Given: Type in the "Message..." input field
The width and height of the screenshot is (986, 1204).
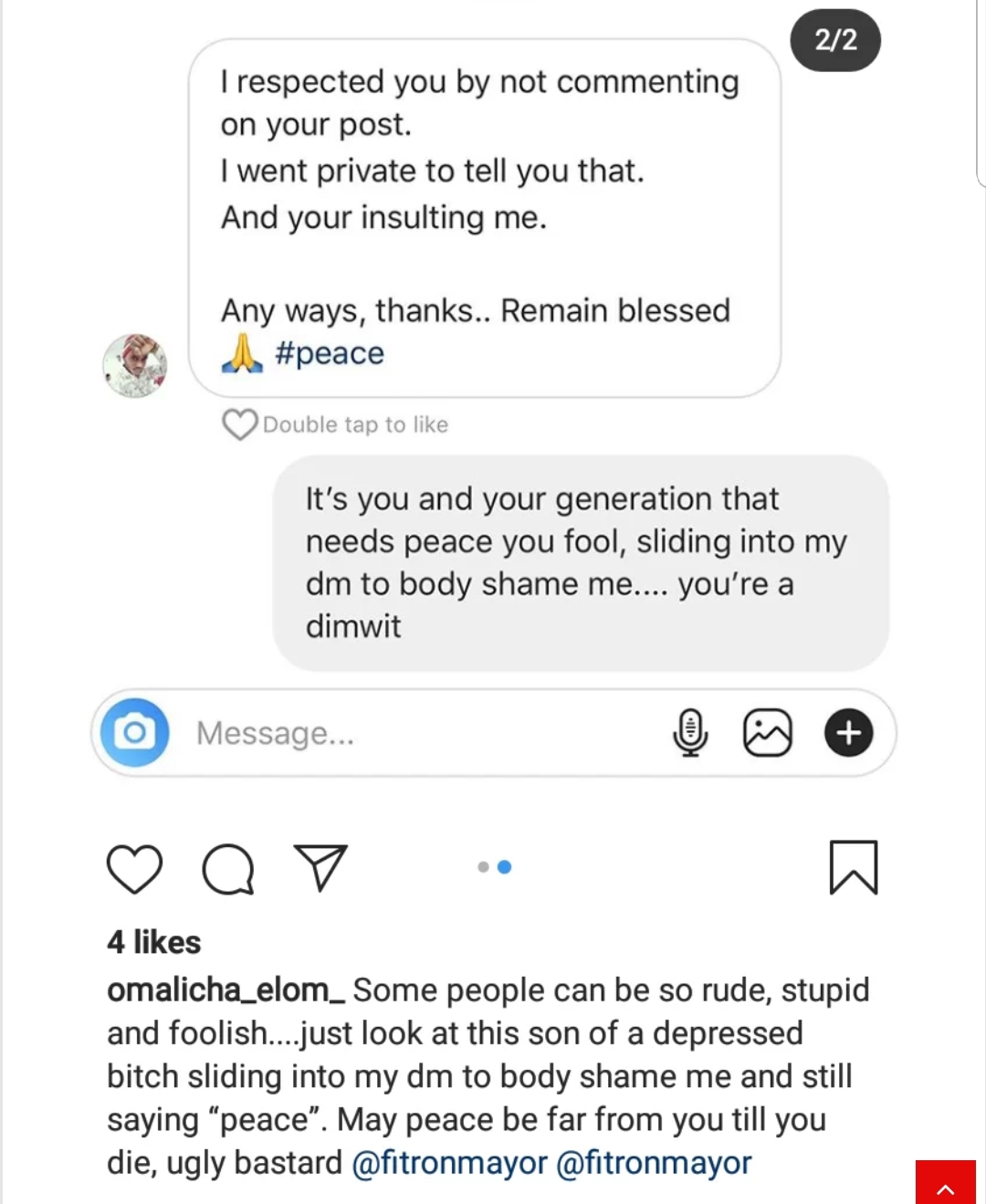Looking at the screenshot, I should click(x=411, y=733).
